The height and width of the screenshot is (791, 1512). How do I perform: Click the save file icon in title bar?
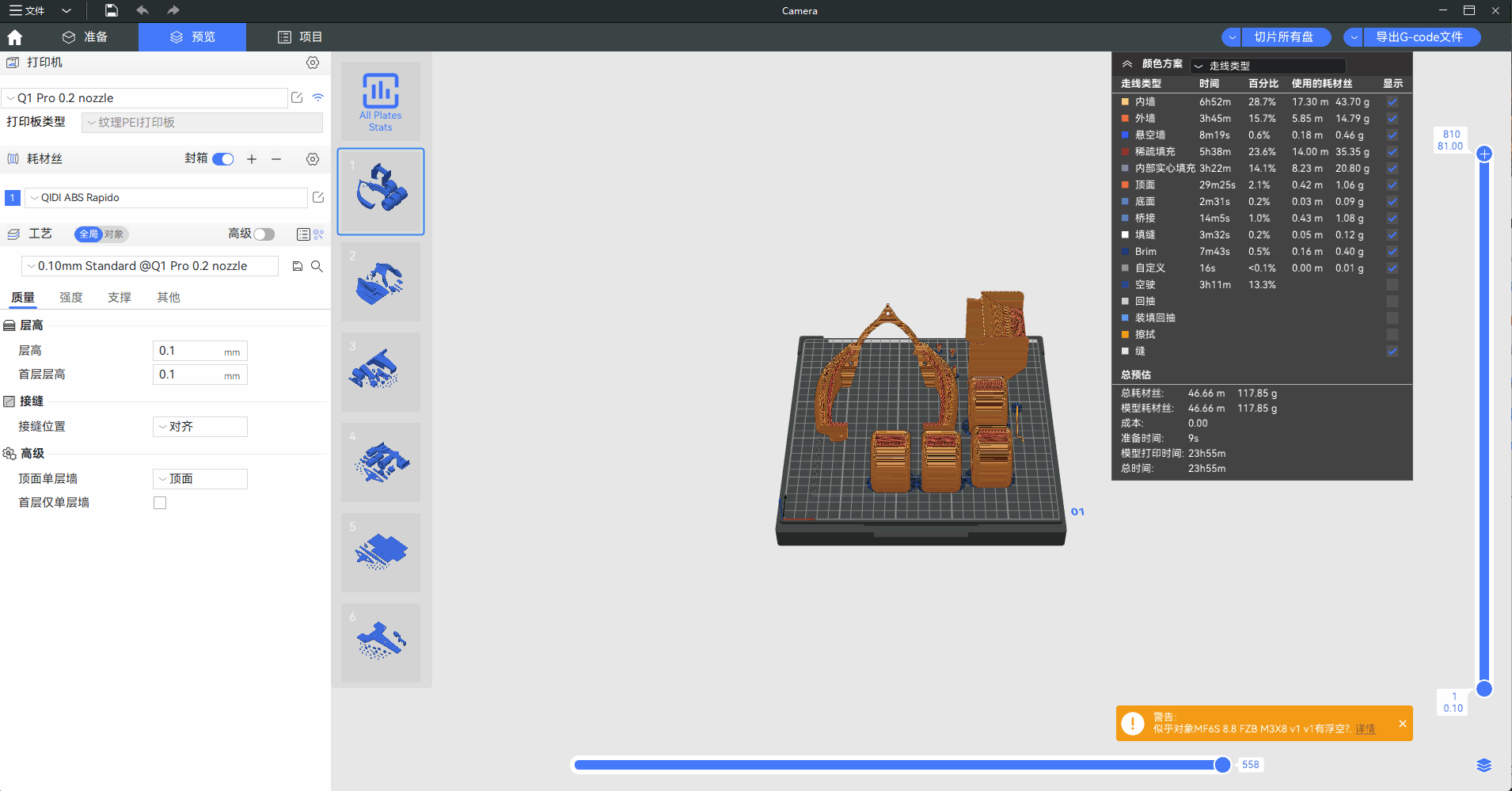point(112,10)
